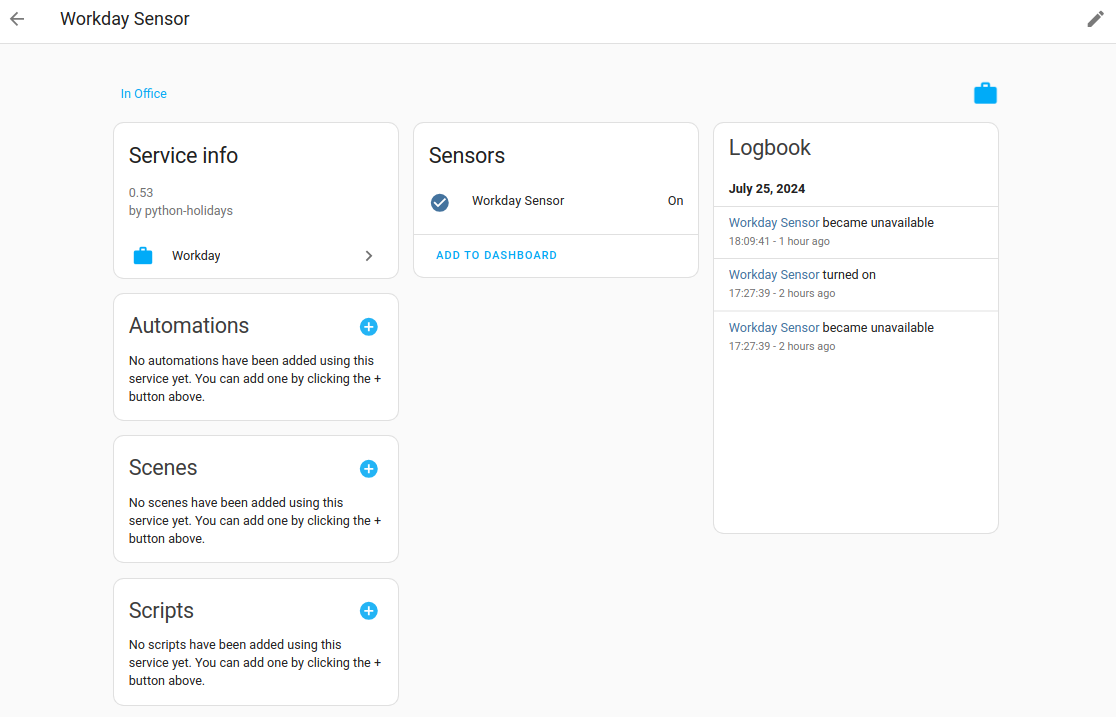1116x717 pixels.
Task: Open the Logbook entry for Workday Sensor turned on
Action: point(775,273)
